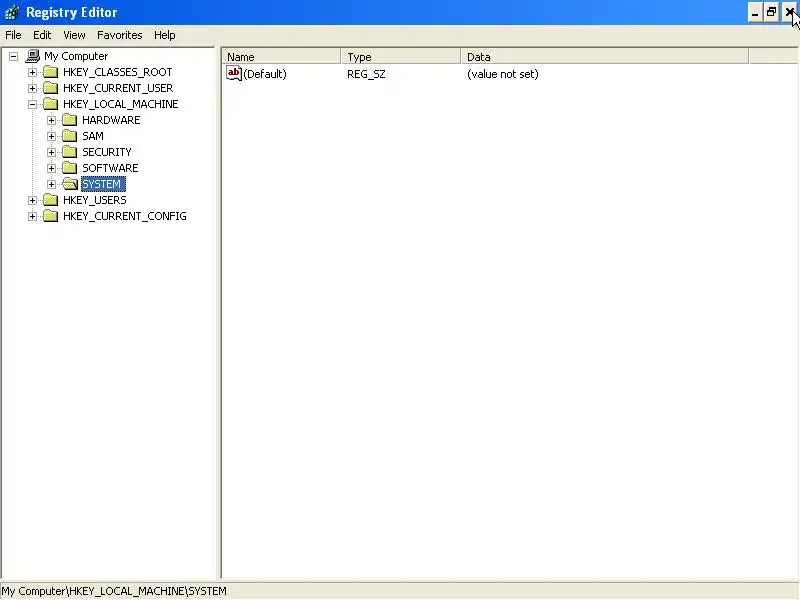Open the File menu
The height and width of the screenshot is (600, 800).
click(13, 35)
